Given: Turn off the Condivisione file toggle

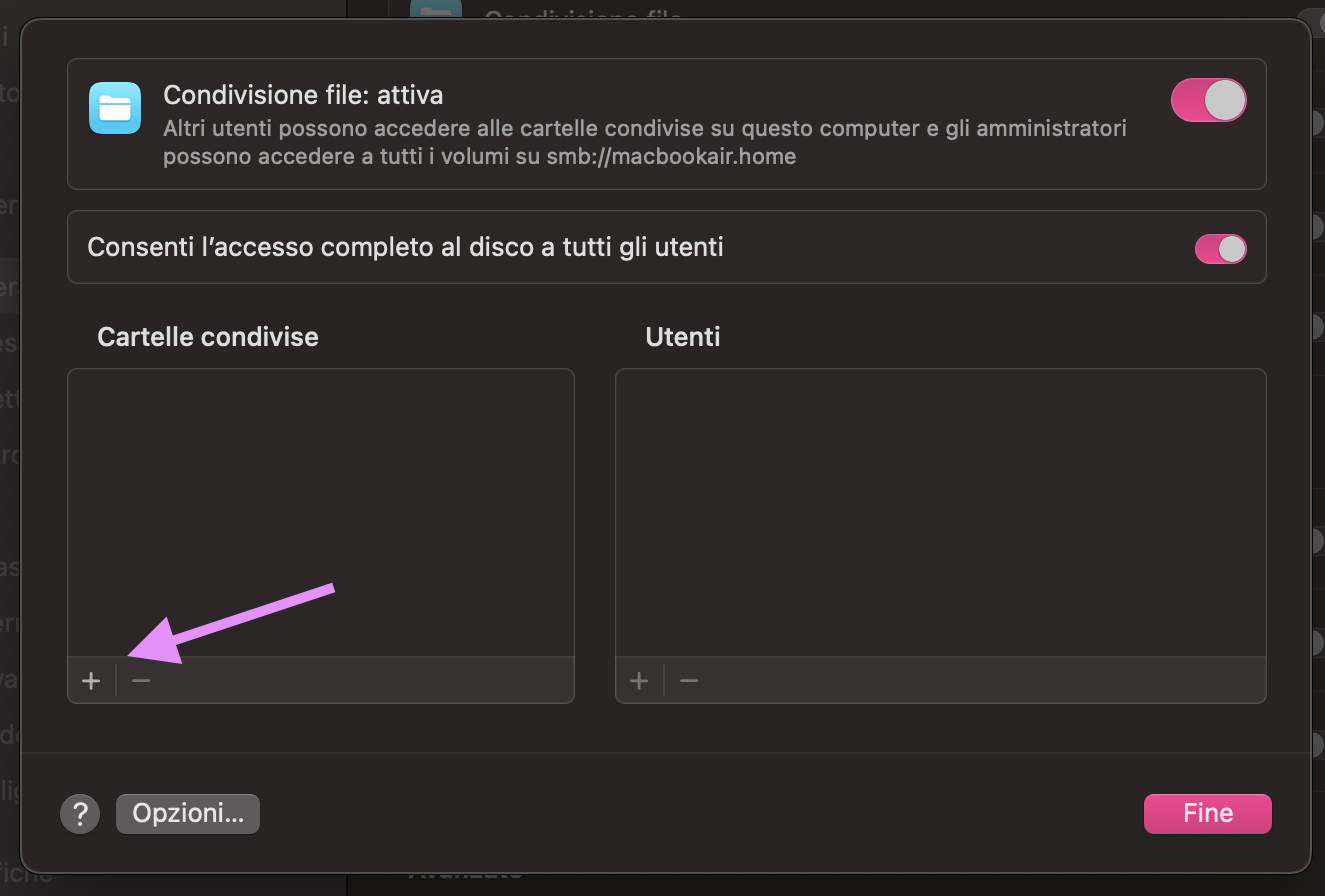Looking at the screenshot, I should coord(1208,100).
